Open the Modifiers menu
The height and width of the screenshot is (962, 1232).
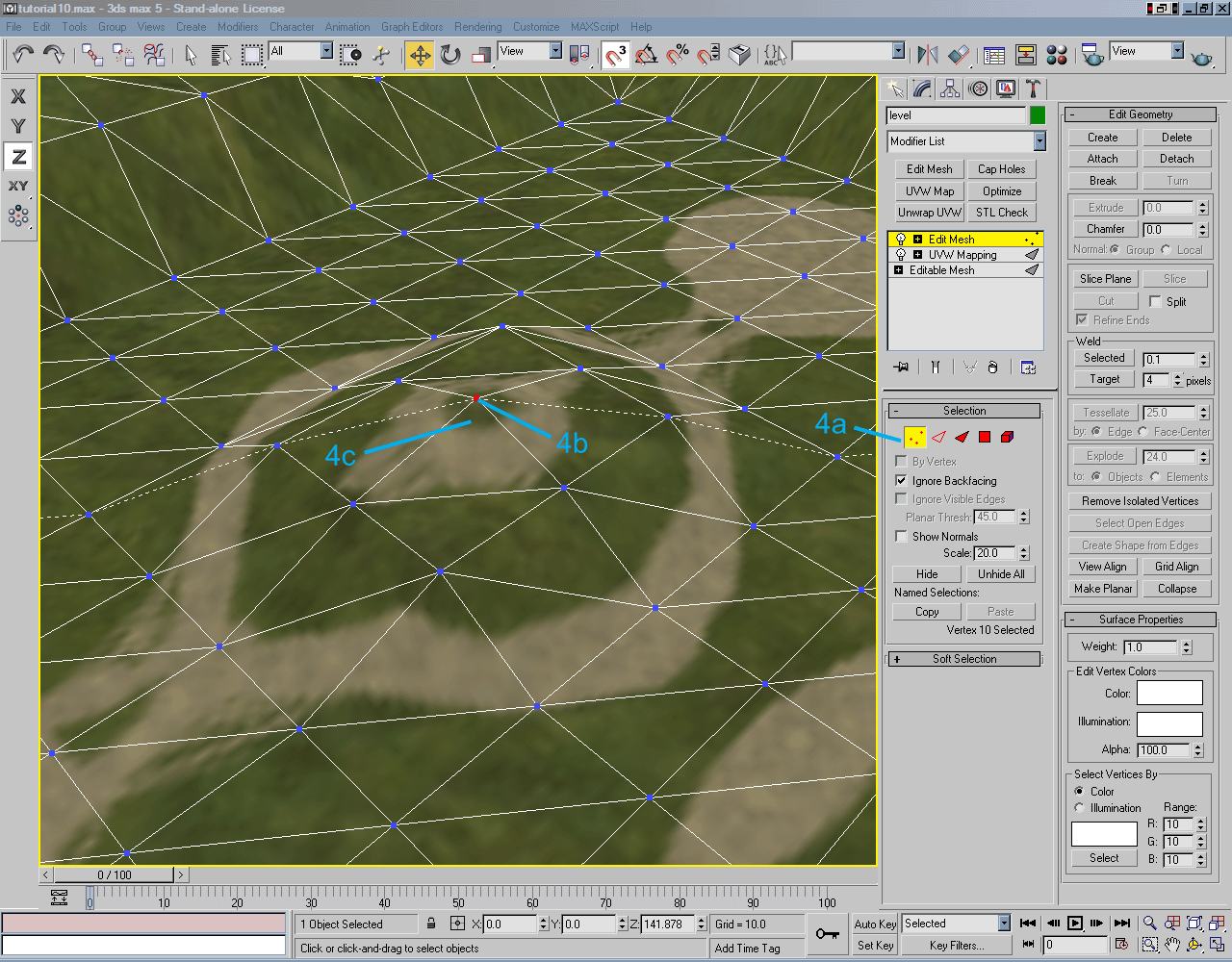coord(238,26)
